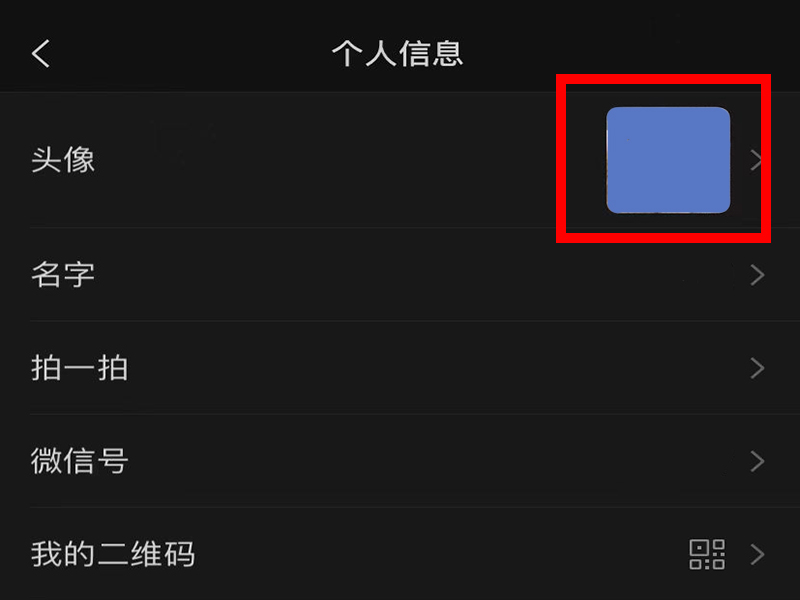Click the 个人信息 page title
This screenshot has width=800, height=600.
(397, 54)
